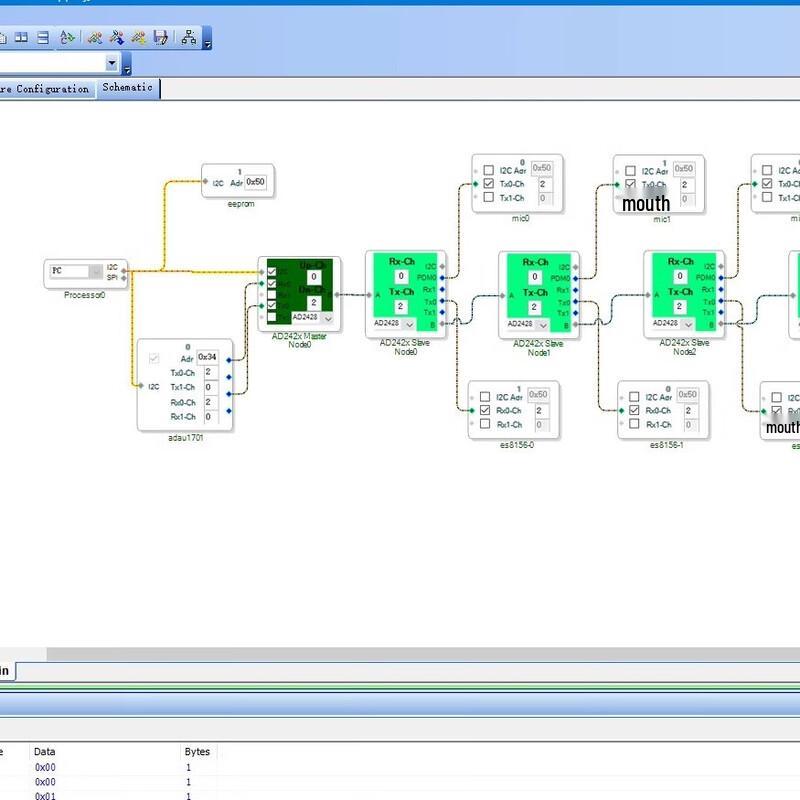This screenshot has height=800, width=800.
Task: Click the Up-Ch value field in Master Node0
Action: pos(314,277)
